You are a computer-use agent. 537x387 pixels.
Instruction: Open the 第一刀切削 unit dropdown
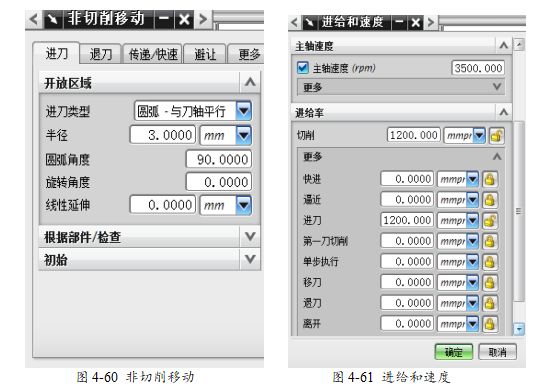(472, 241)
